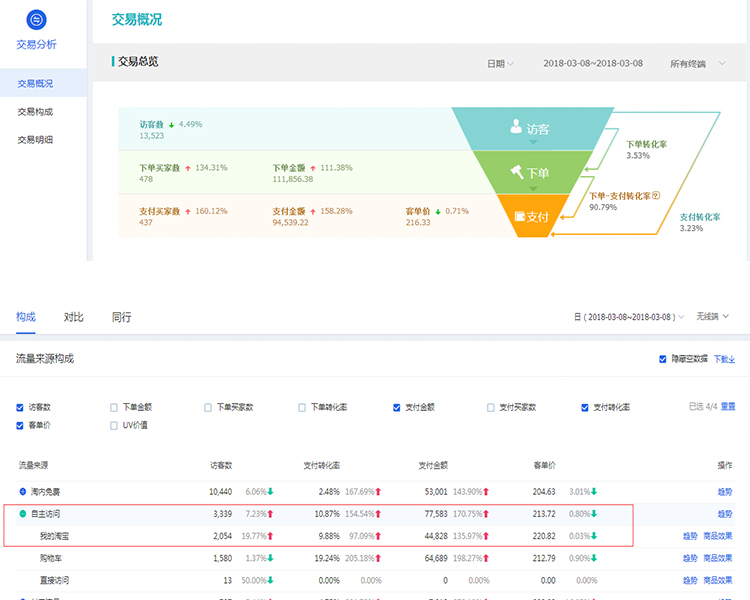Open the 日期 dropdown
The height and width of the screenshot is (600, 750).
(500, 64)
